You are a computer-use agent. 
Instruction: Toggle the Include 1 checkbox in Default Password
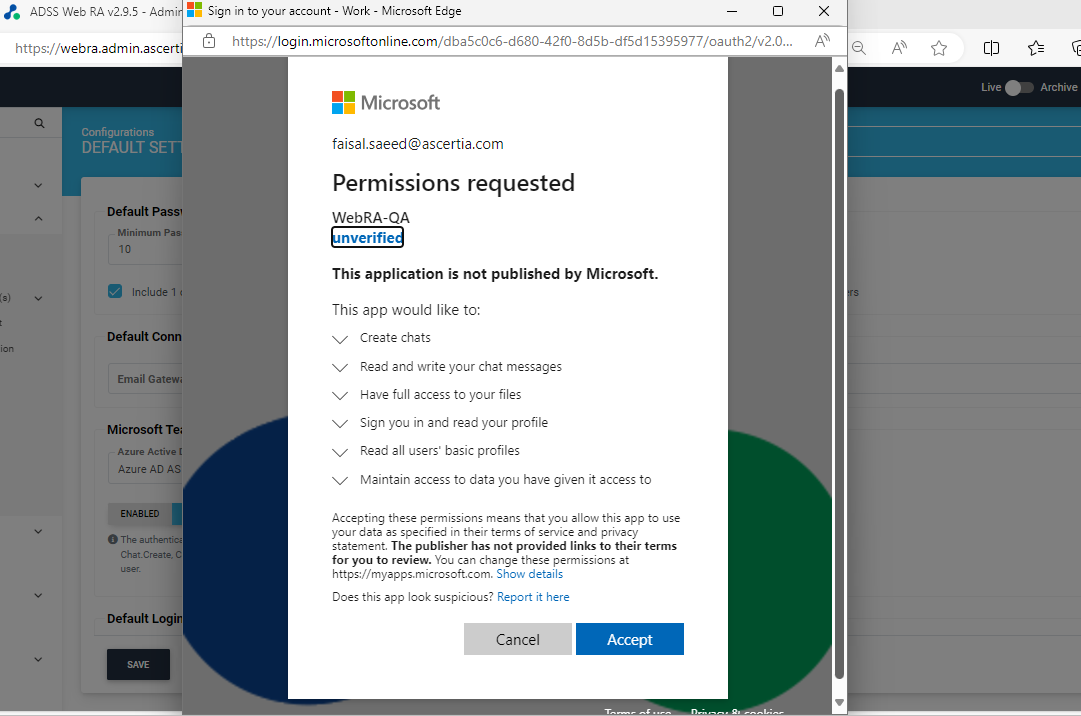pos(115,291)
